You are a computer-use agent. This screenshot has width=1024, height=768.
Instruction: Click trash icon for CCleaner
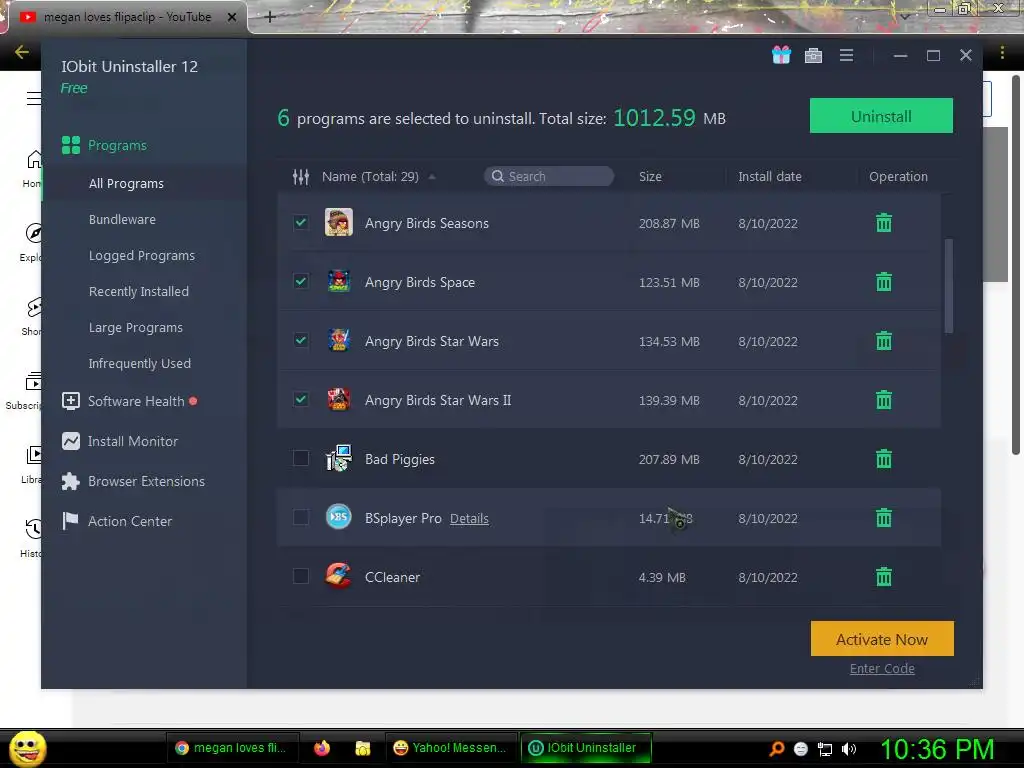884,577
